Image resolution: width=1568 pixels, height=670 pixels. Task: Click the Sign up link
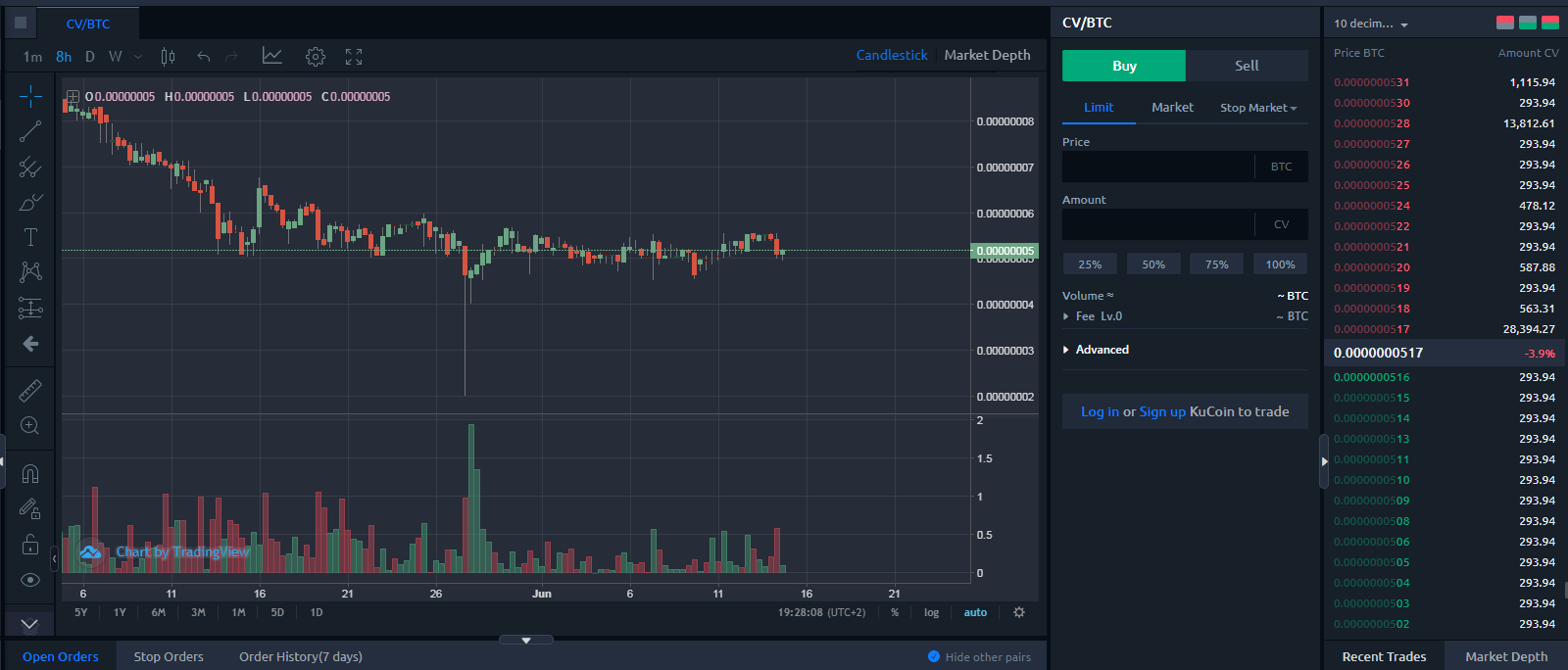pos(1162,411)
